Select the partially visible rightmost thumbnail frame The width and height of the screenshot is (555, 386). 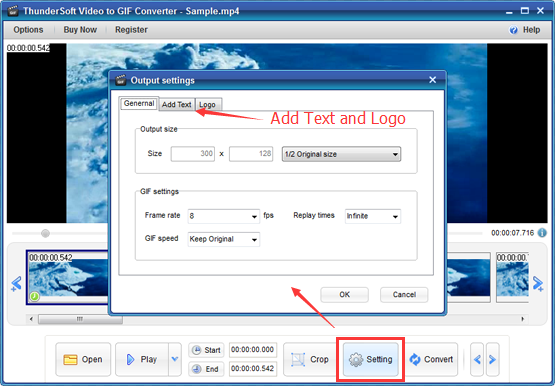[512, 277]
